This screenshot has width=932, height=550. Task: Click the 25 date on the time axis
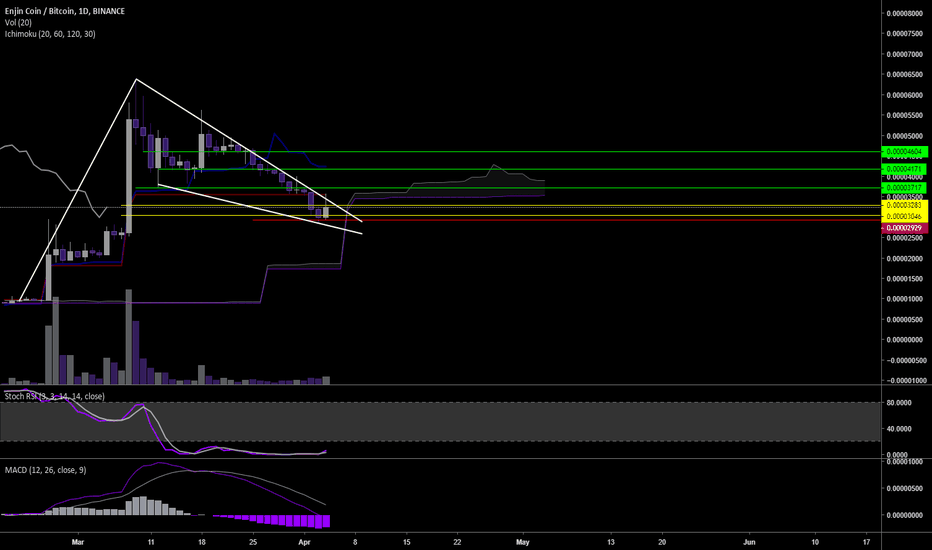click(x=253, y=542)
